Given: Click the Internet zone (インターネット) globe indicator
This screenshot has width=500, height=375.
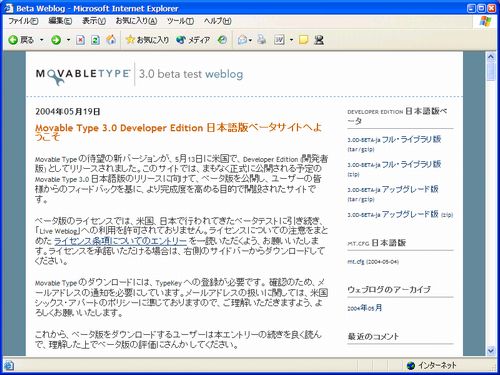Looking at the screenshot, I should (431, 365).
